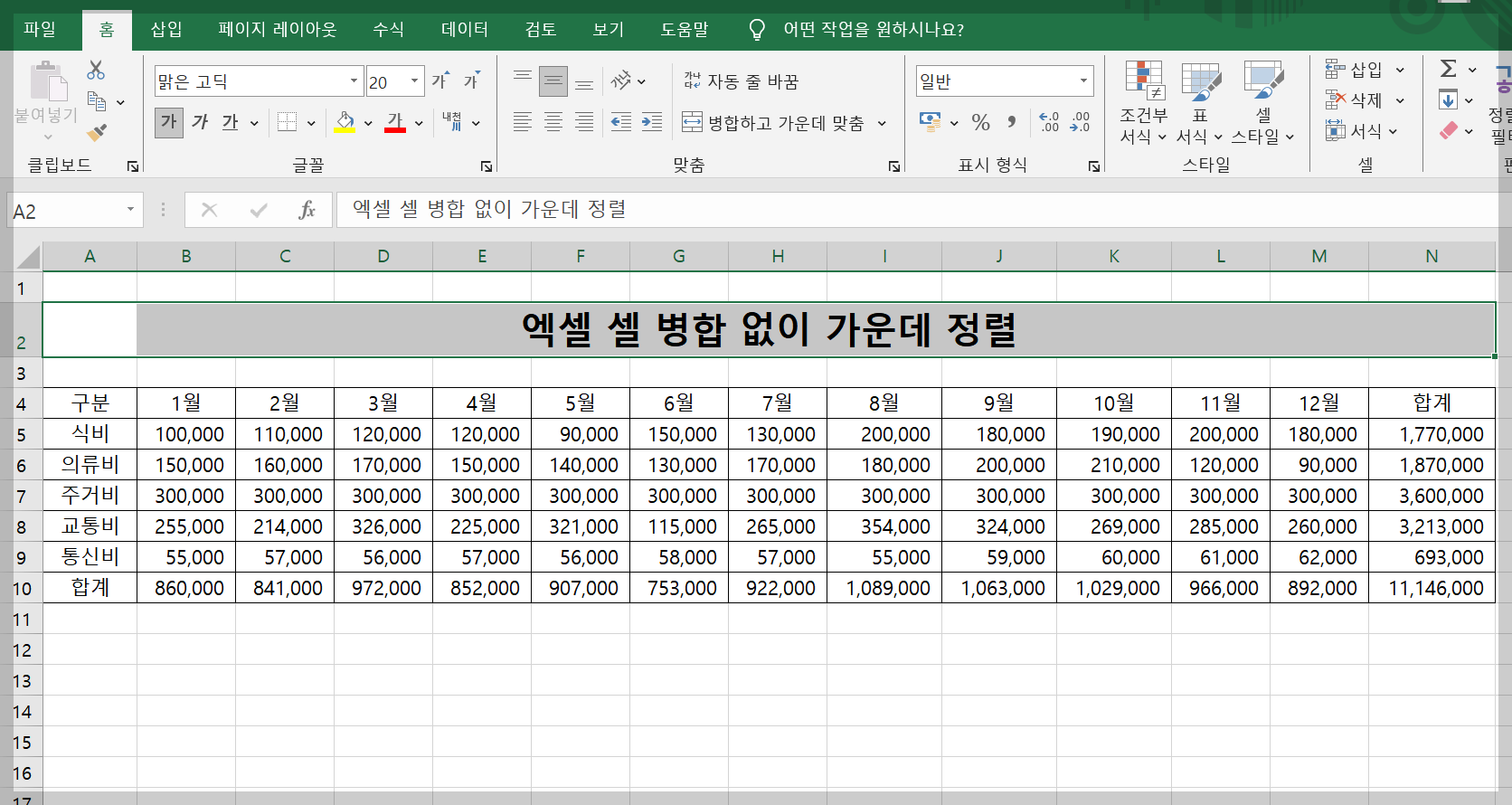
Task: Click the Decrease Indent icon
Action: 621,122
